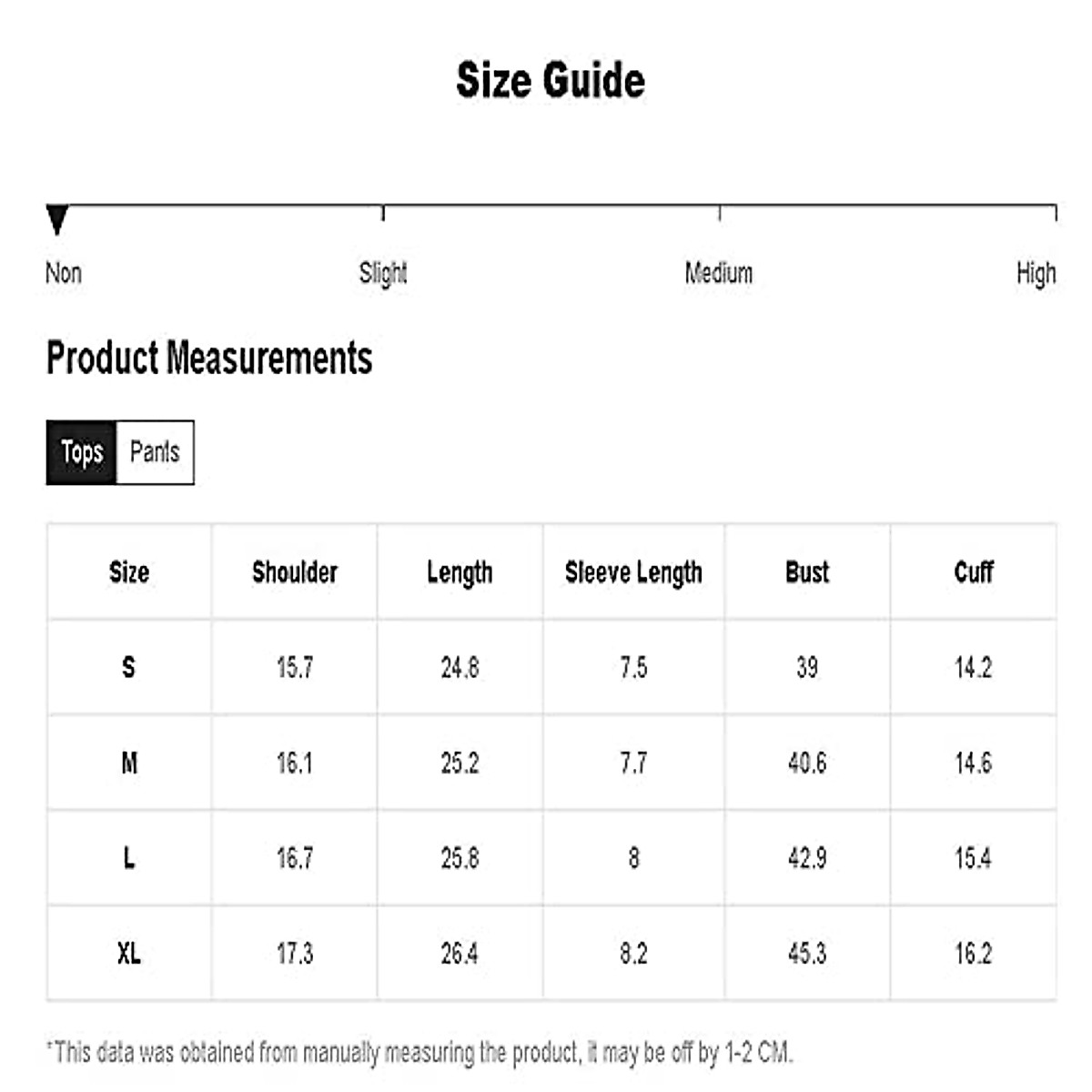
Task: Click the Non stretch label
Action: tap(64, 273)
